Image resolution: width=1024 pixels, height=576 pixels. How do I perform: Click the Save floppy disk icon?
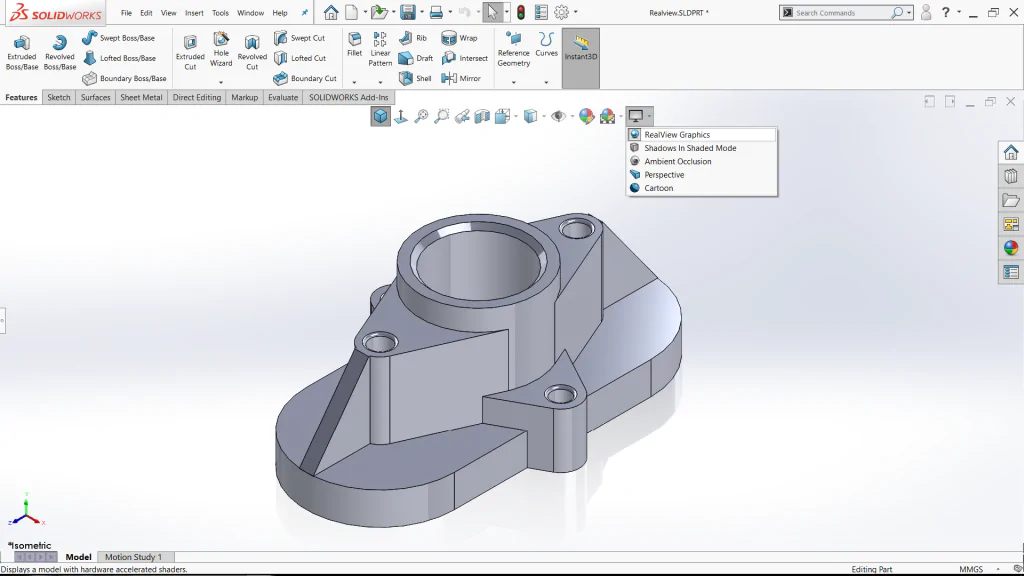(408, 12)
